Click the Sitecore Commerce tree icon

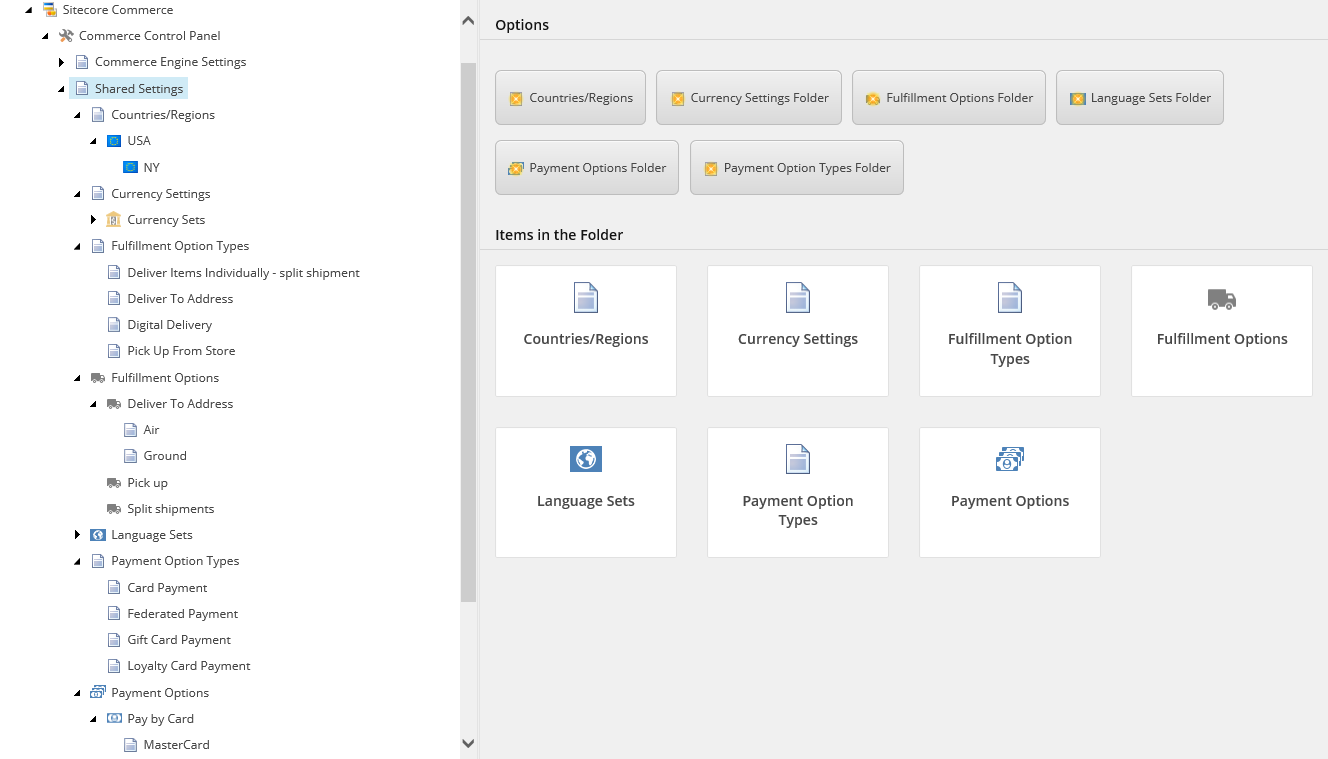tap(50, 10)
